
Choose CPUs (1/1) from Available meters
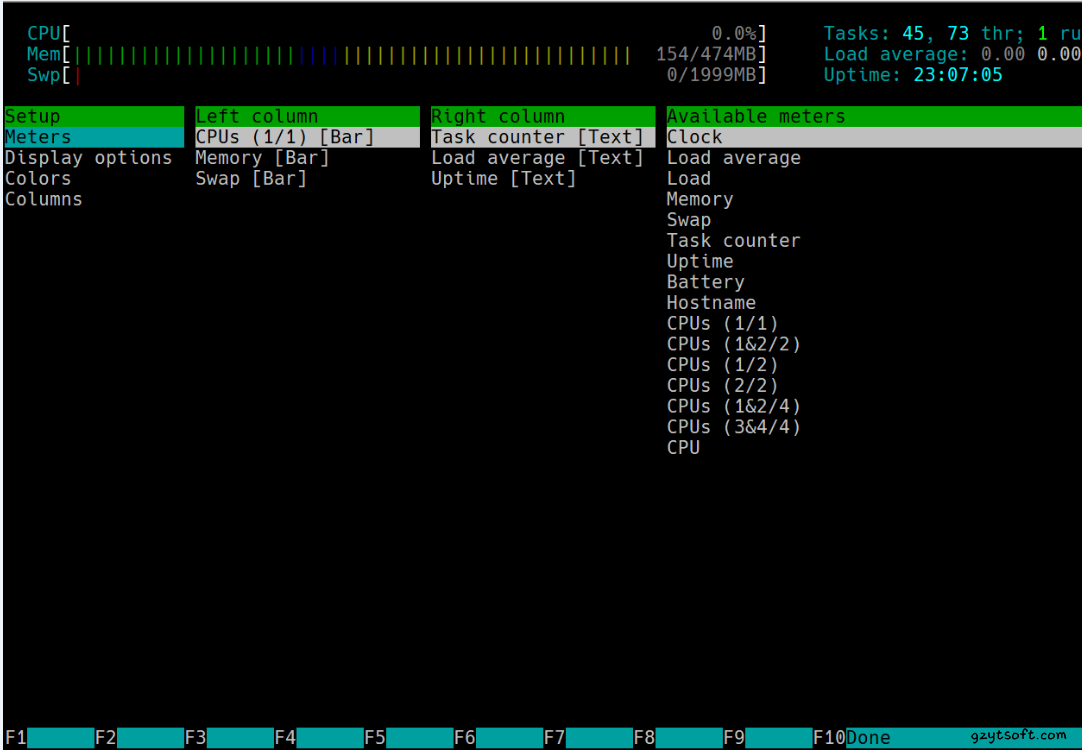pyautogui.click(x=722, y=324)
